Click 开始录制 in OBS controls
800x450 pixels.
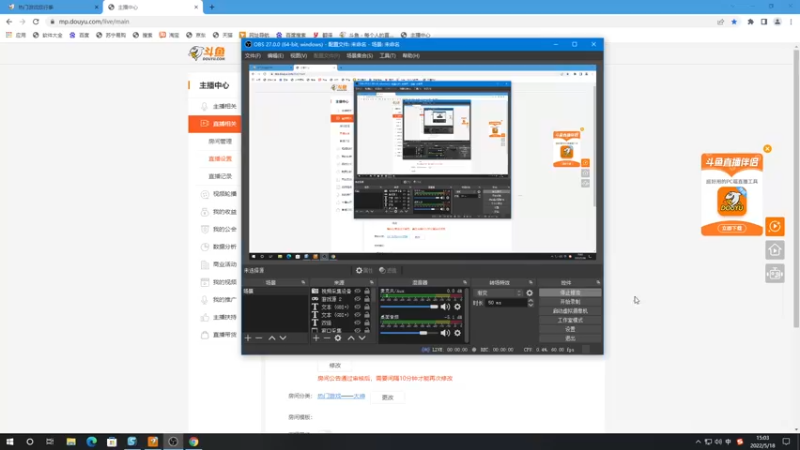point(570,302)
